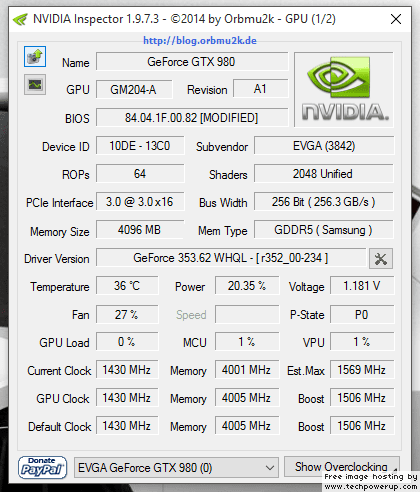Open the Donate PayPal button

click(42, 467)
